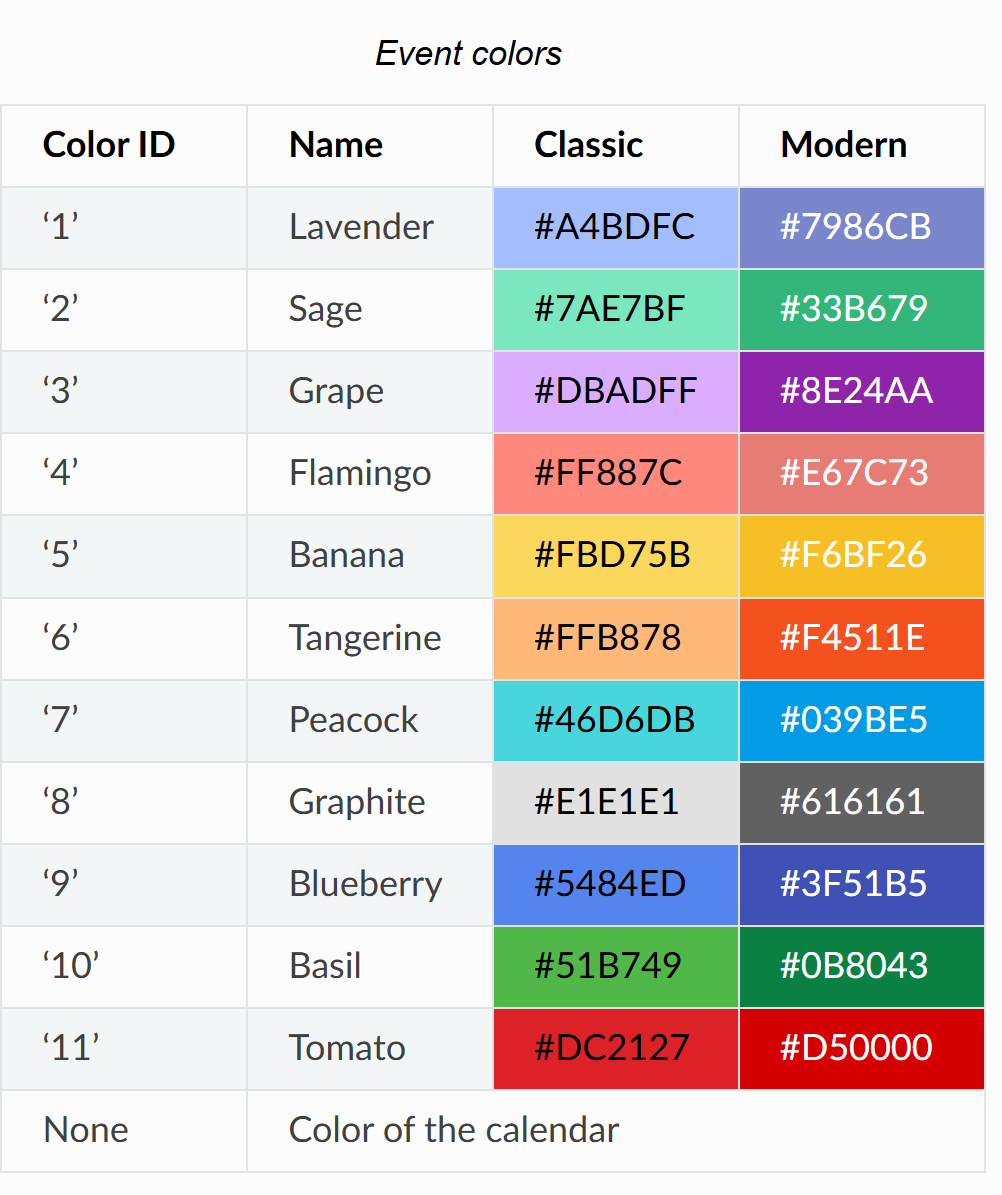Select the Lavender modern swatch #7986CB
Viewport: 1002px width, 1195px height.
tap(861, 227)
